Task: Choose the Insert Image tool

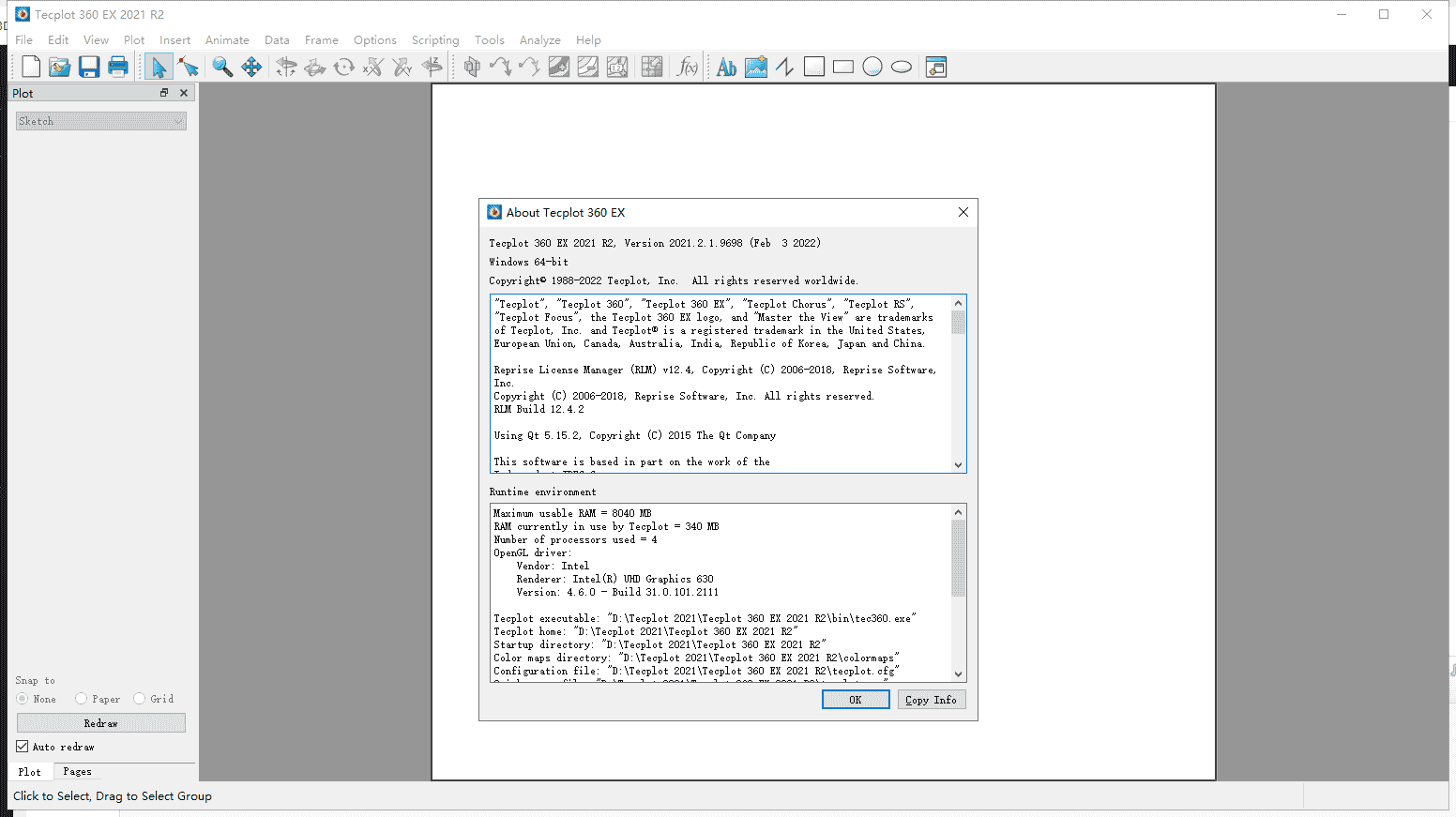Action: tap(756, 67)
